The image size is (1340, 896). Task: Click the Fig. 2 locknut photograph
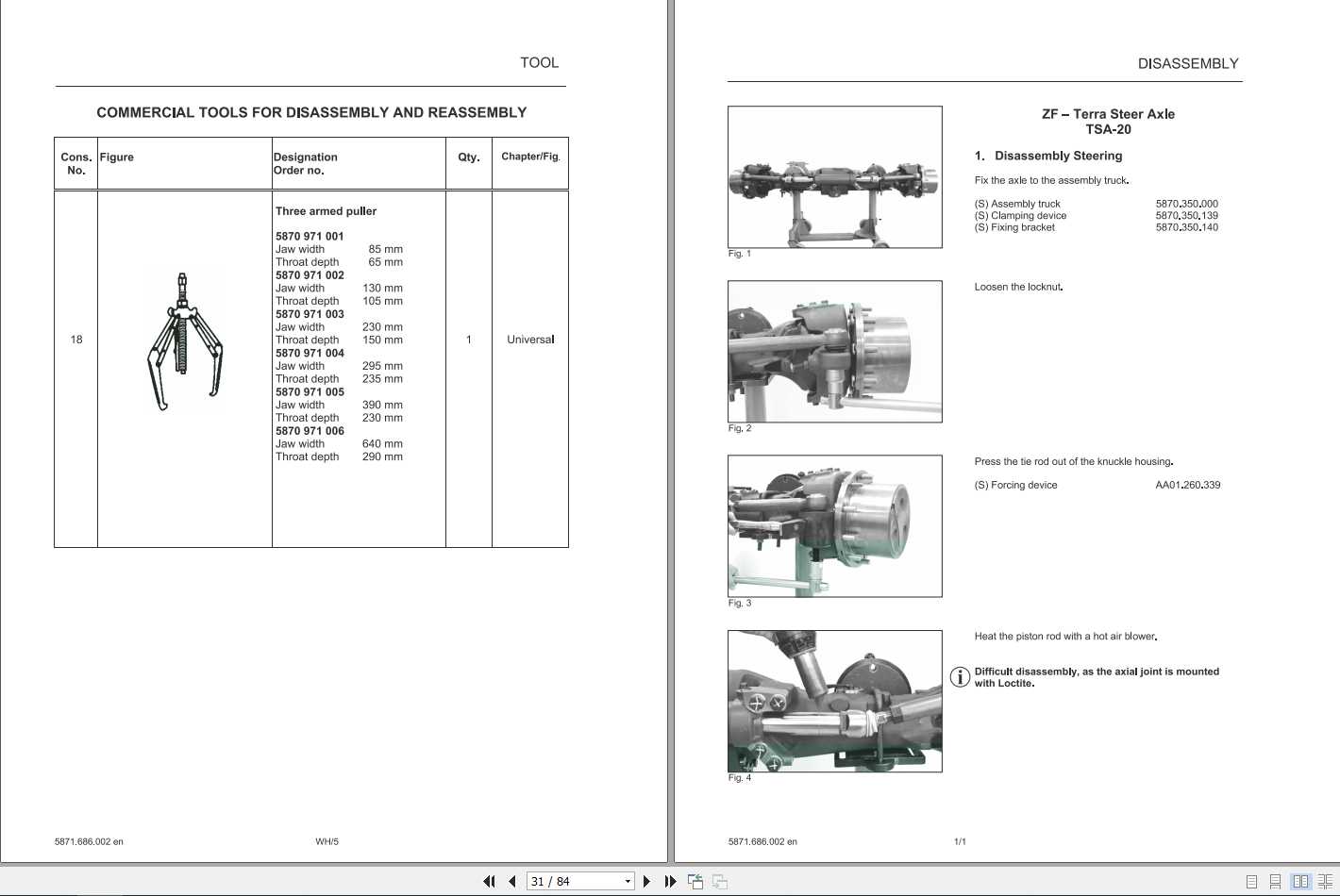(x=834, y=351)
